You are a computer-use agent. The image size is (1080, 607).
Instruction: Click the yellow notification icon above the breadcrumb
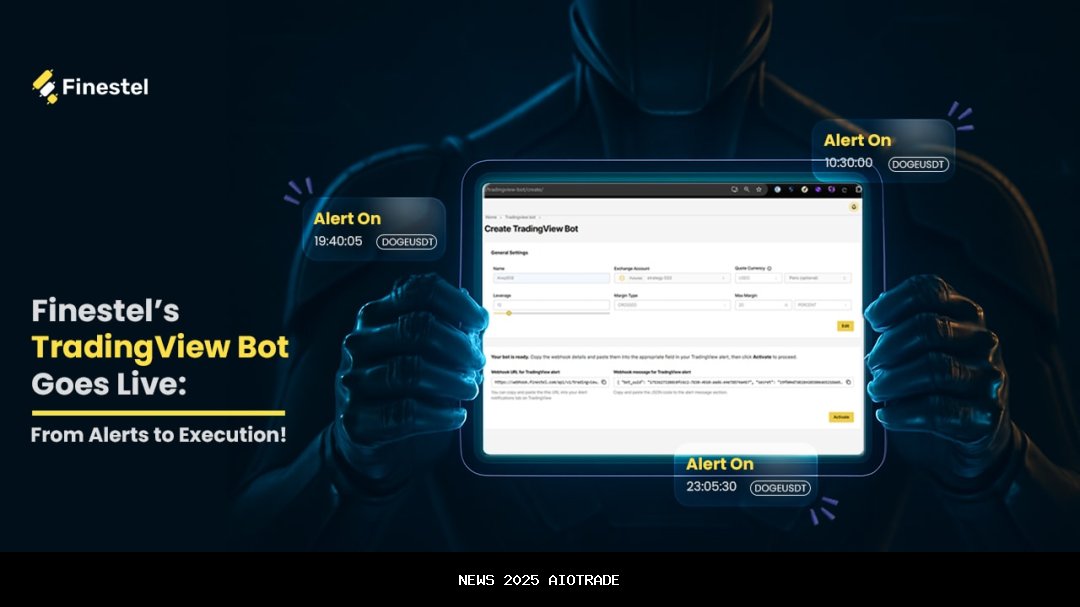click(x=853, y=206)
